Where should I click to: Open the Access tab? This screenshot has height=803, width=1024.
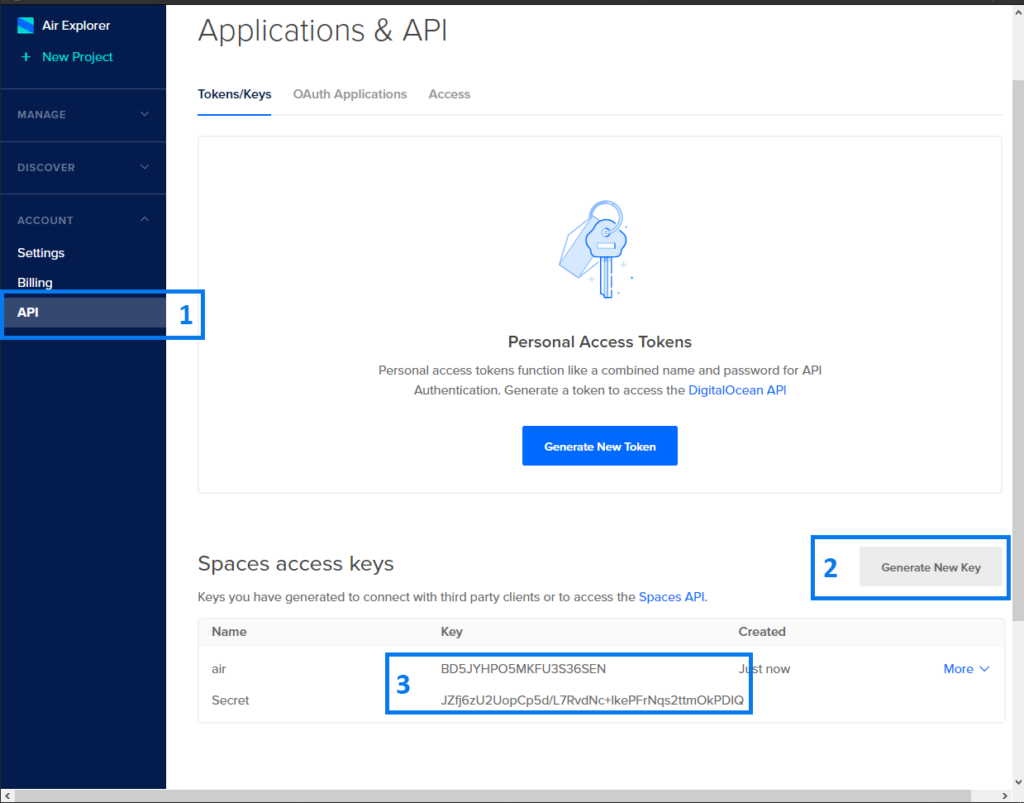coord(449,94)
